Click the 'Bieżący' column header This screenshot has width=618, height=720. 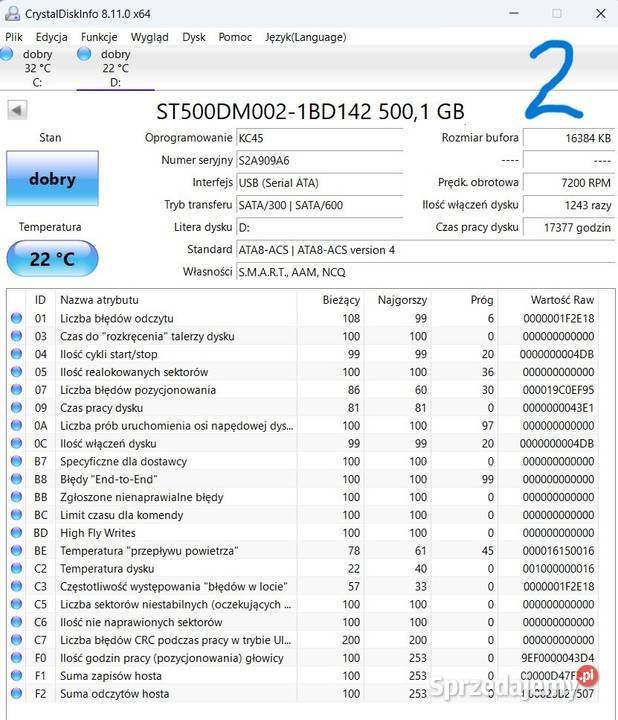(331, 300)
